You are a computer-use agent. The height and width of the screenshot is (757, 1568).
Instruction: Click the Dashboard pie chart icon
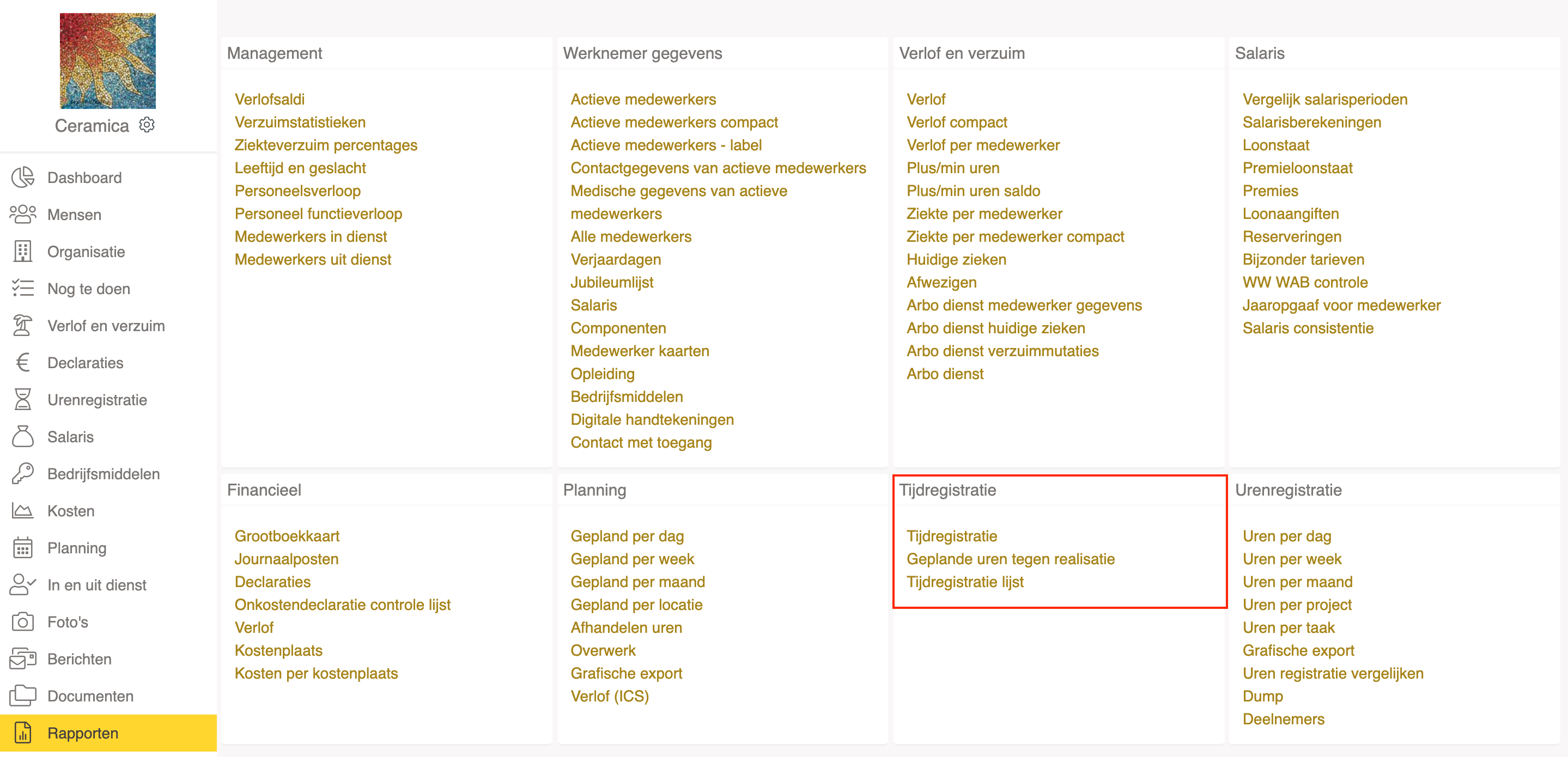click(22, 178)
